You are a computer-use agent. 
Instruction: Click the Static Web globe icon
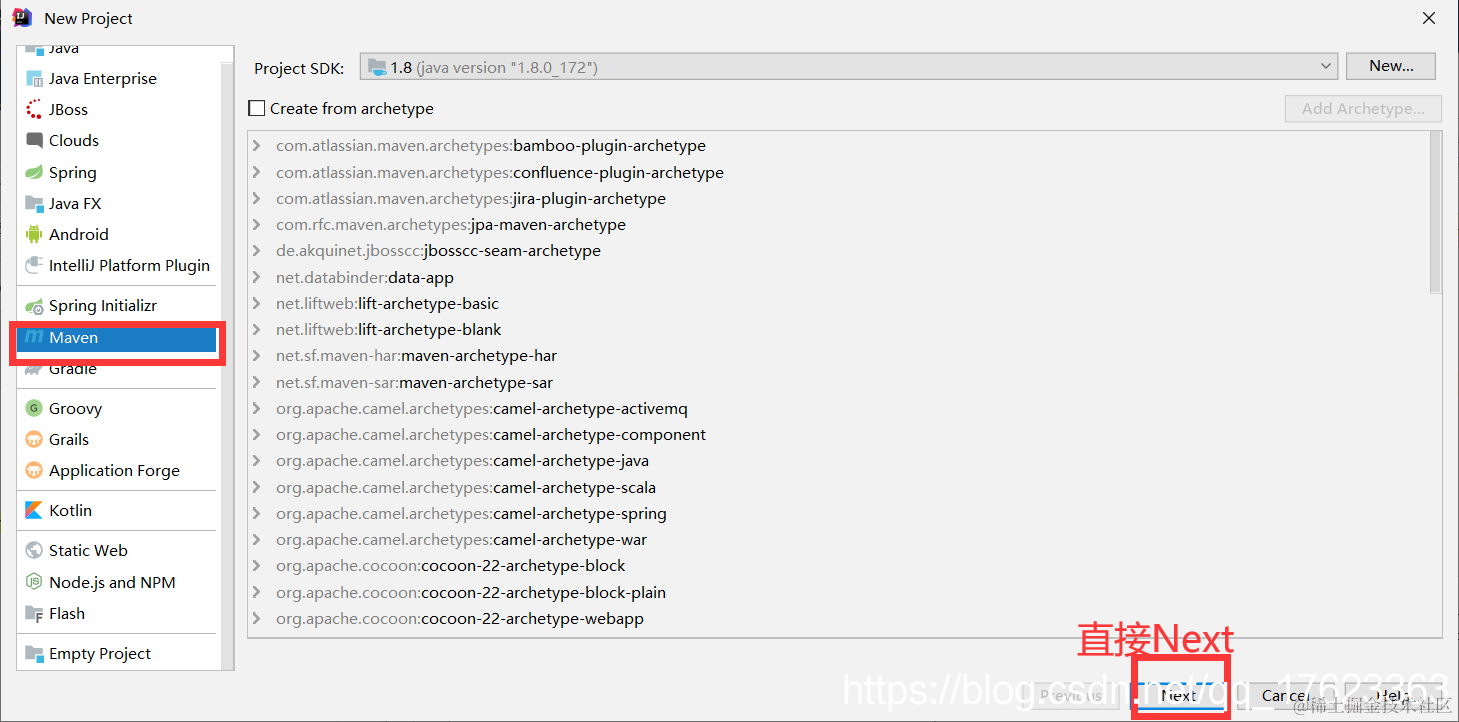click(x=34, y=551)
